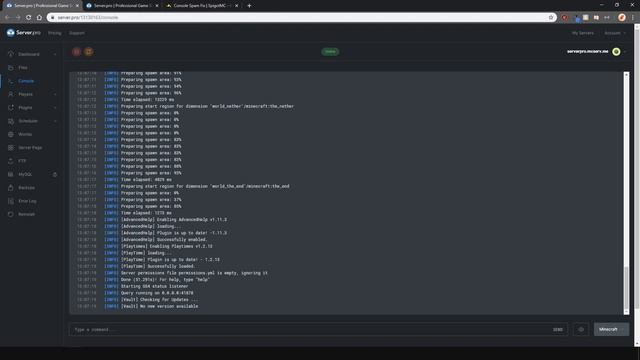Screen dimensions: 640x360
Task: Open the Account dropdown
Action: coord(615,33)
